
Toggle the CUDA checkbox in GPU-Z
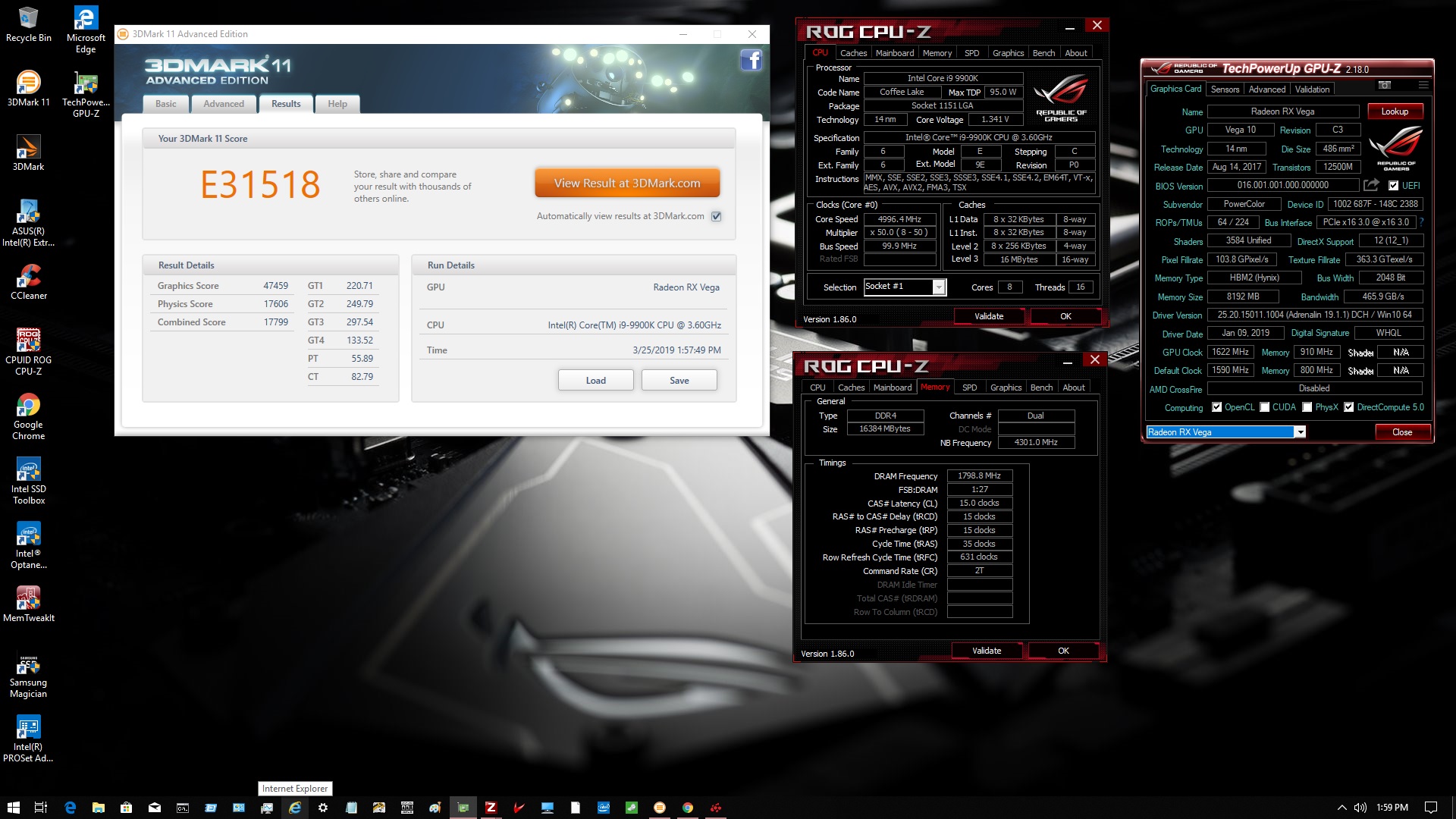coord(1264,407)
